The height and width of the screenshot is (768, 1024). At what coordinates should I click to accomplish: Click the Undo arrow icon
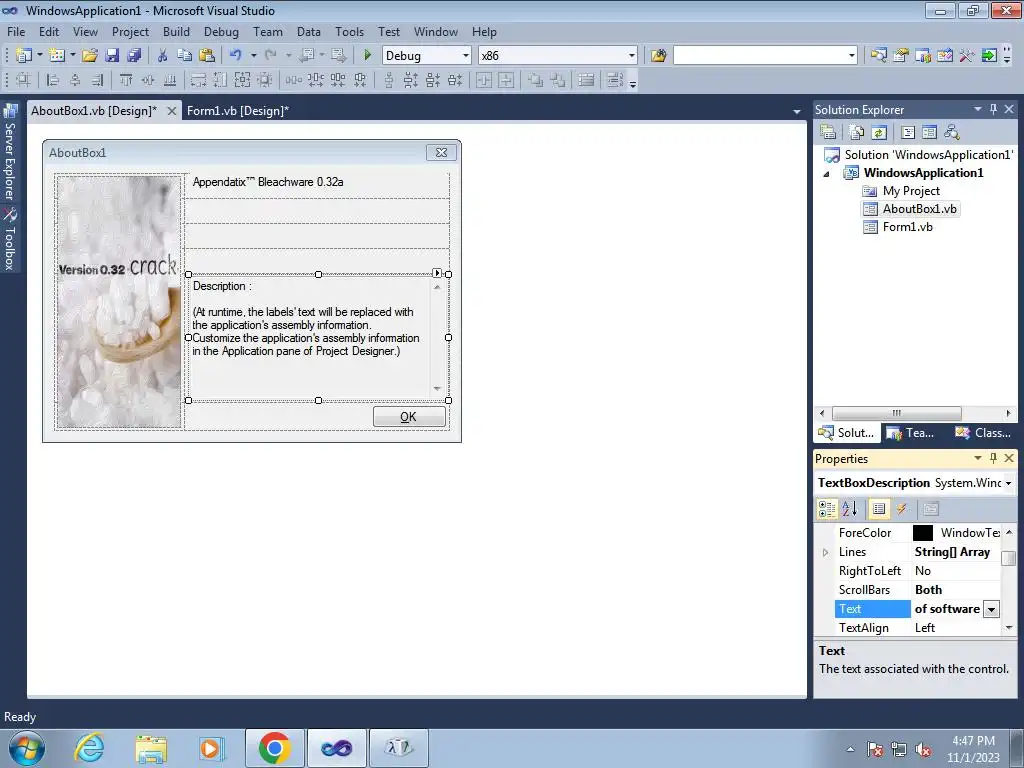tap(236, 56)
